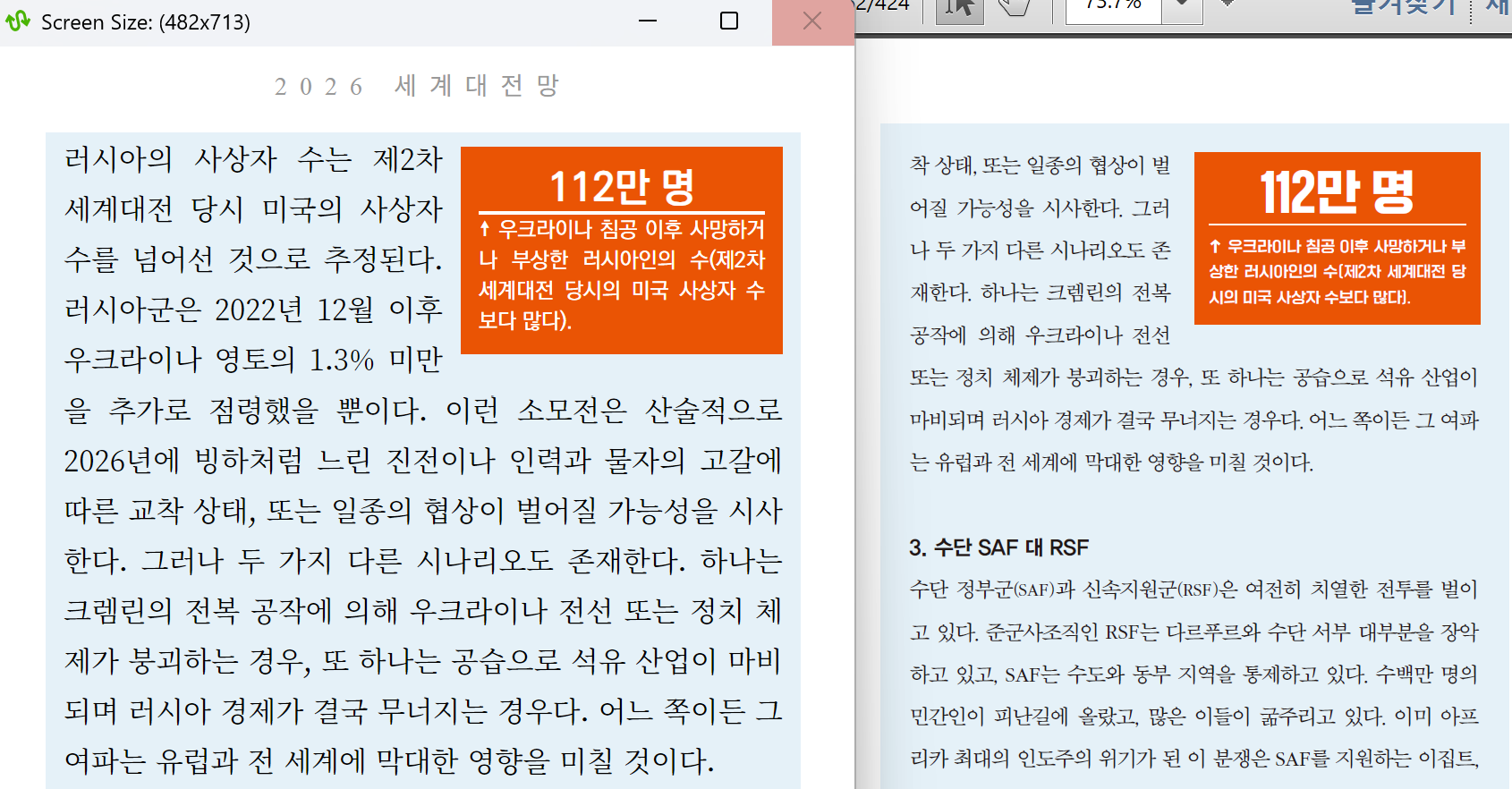Click the 2026 세계대전망 page header

click(x=417, y=86)
